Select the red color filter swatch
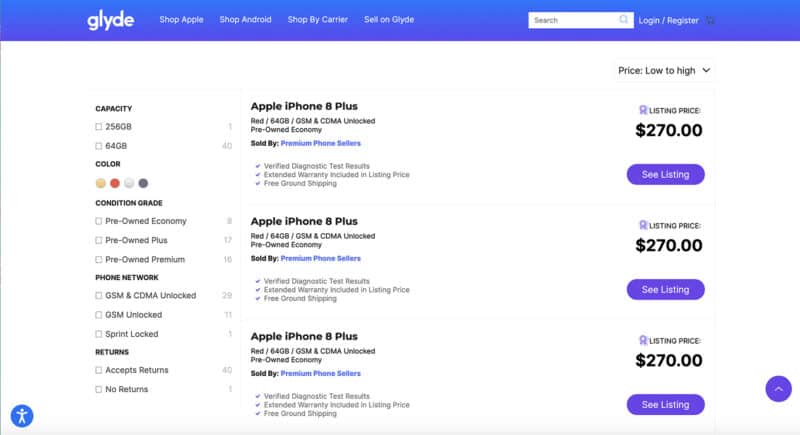The height and width of the screenshot is (435, 800). click(x=114, y=183)
